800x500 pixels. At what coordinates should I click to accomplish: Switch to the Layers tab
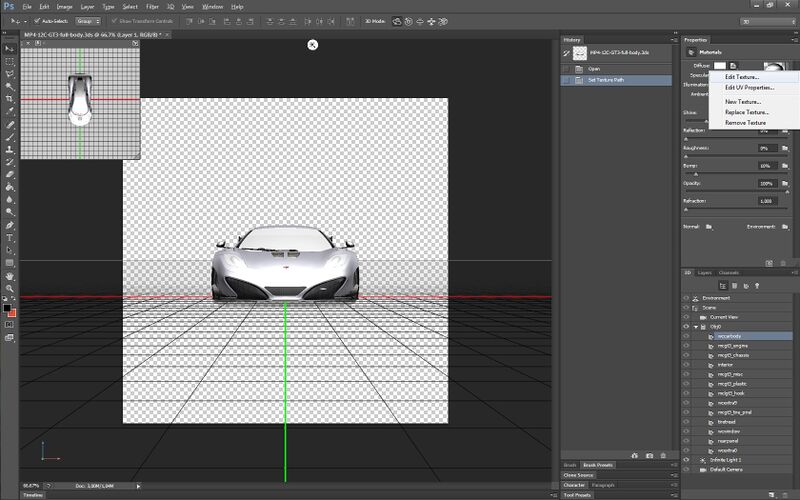point(705,272)
